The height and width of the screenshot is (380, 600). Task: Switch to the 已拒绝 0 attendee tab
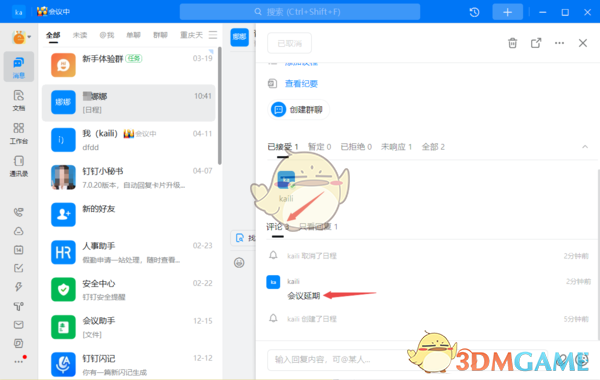[x=356, y=147]
